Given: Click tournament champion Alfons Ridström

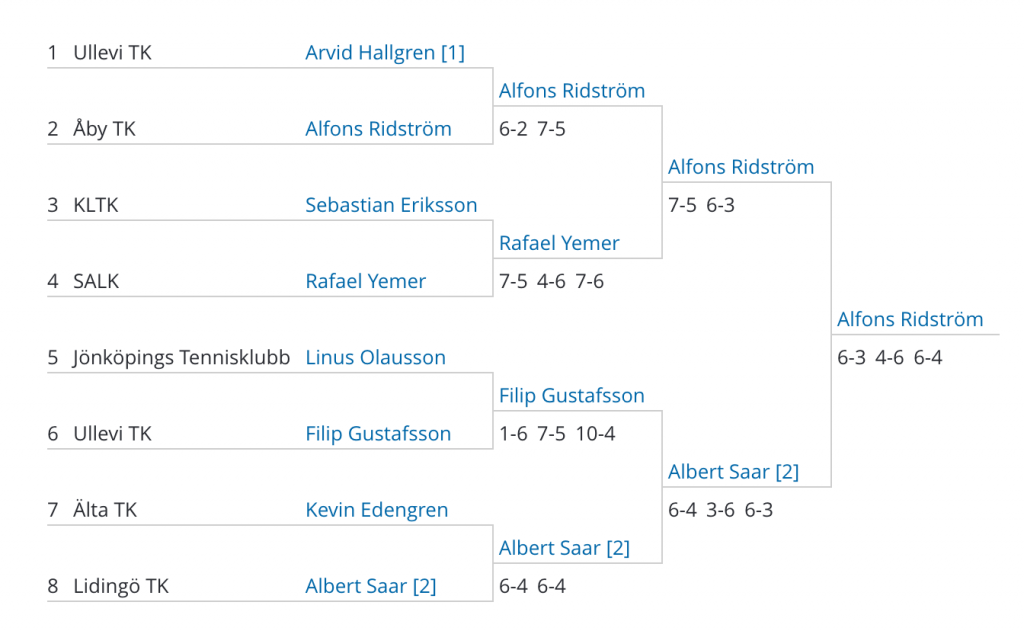Looking at the screenshot, I should 910,319.
